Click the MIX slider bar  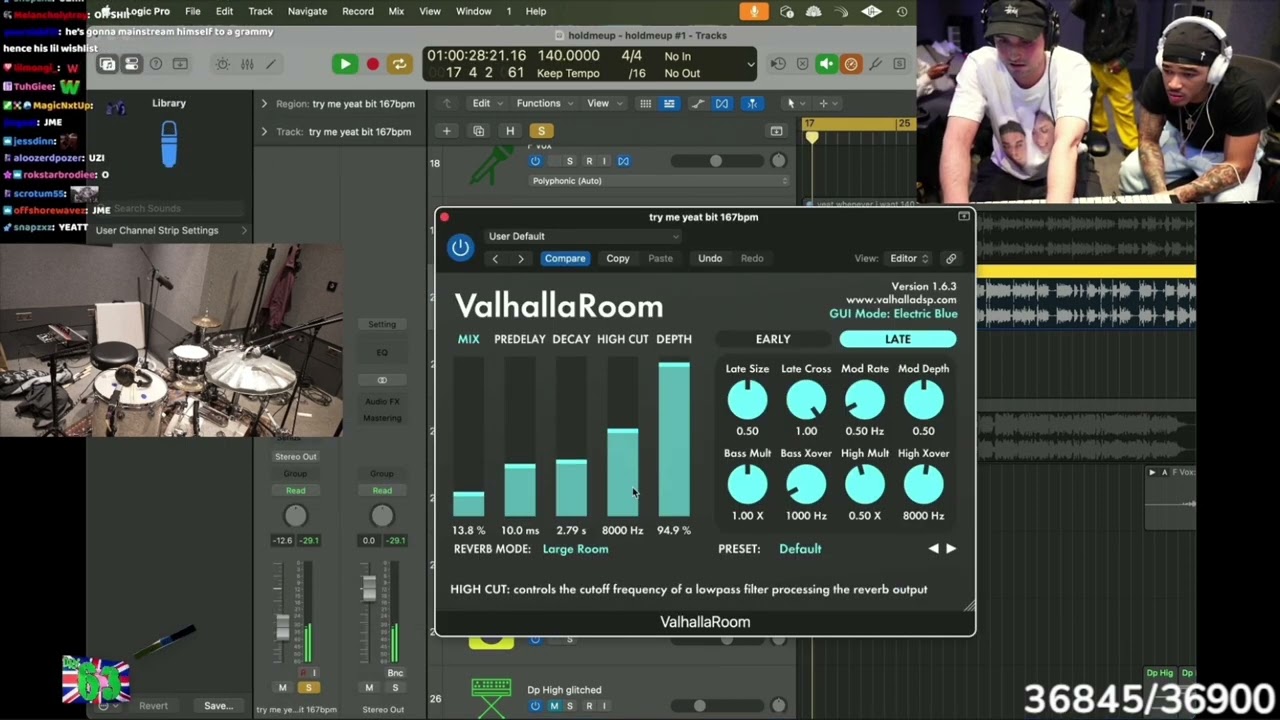(468, 438)
